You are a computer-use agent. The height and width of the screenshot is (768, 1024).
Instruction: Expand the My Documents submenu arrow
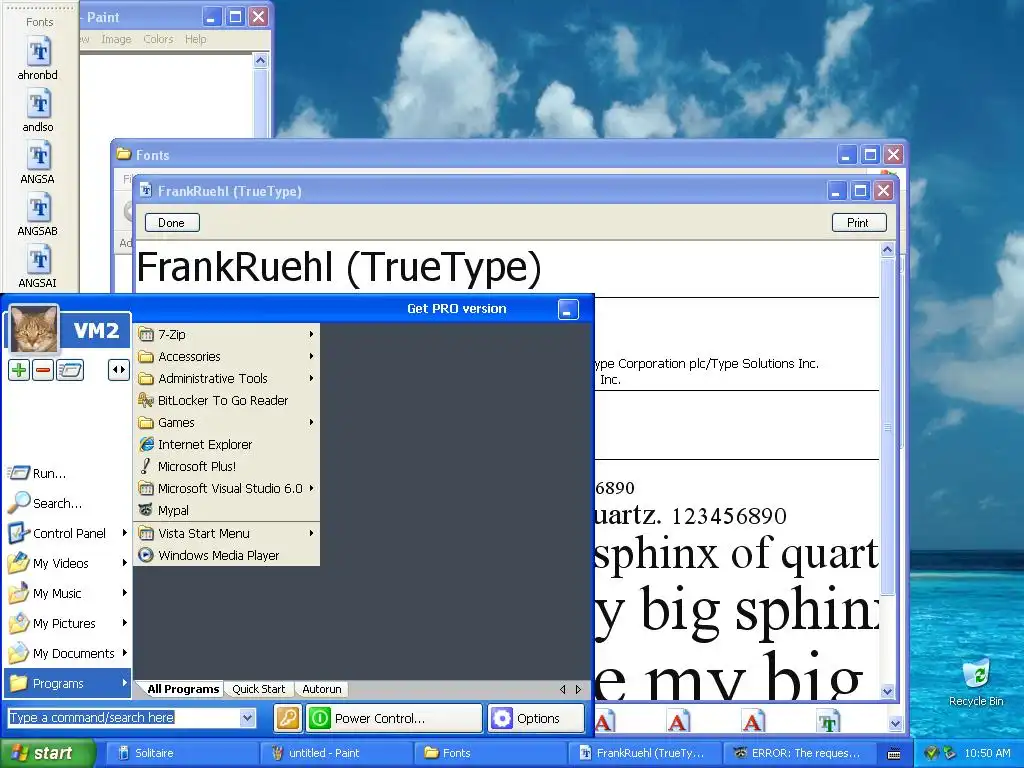(x=124, y=653)
